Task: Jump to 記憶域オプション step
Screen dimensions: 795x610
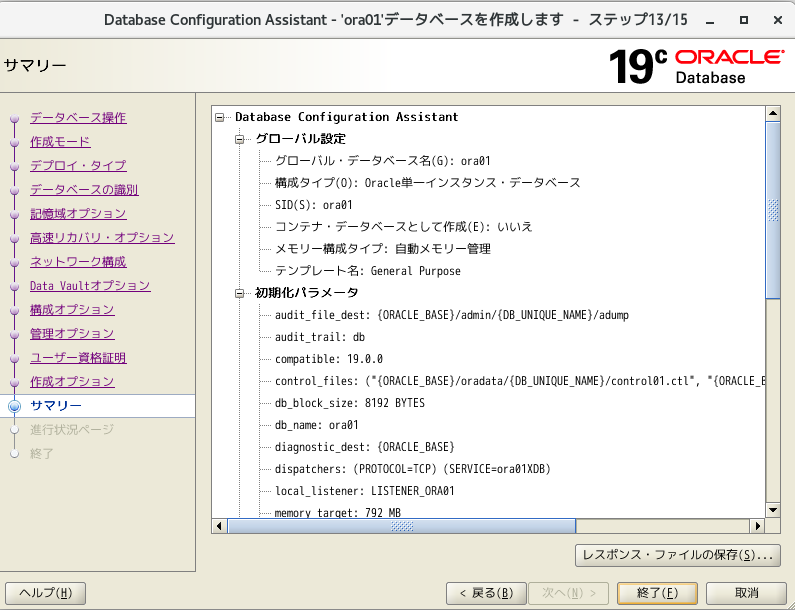Action: click(78, 213)
